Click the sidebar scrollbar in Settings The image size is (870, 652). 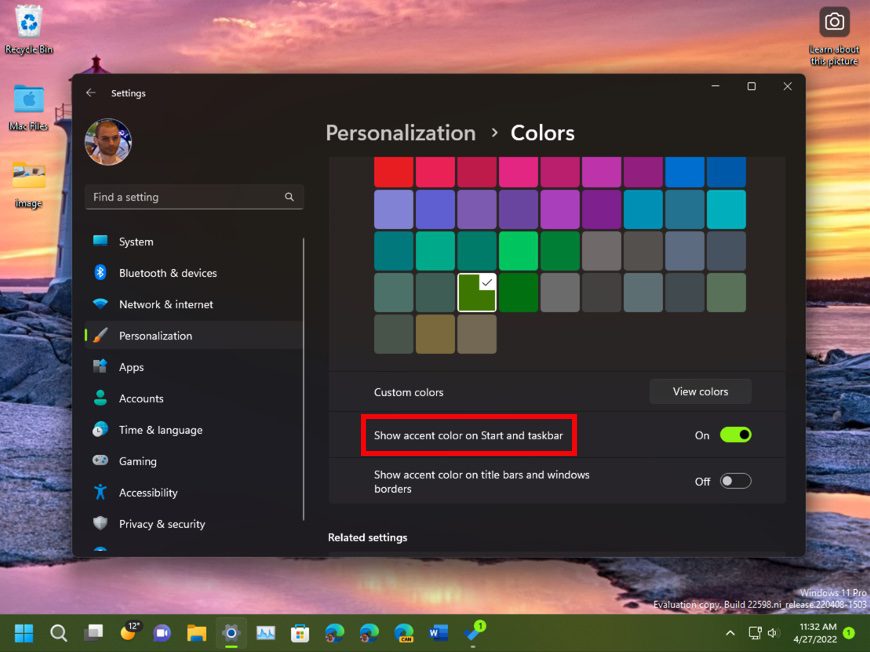[x=304, y=379]
